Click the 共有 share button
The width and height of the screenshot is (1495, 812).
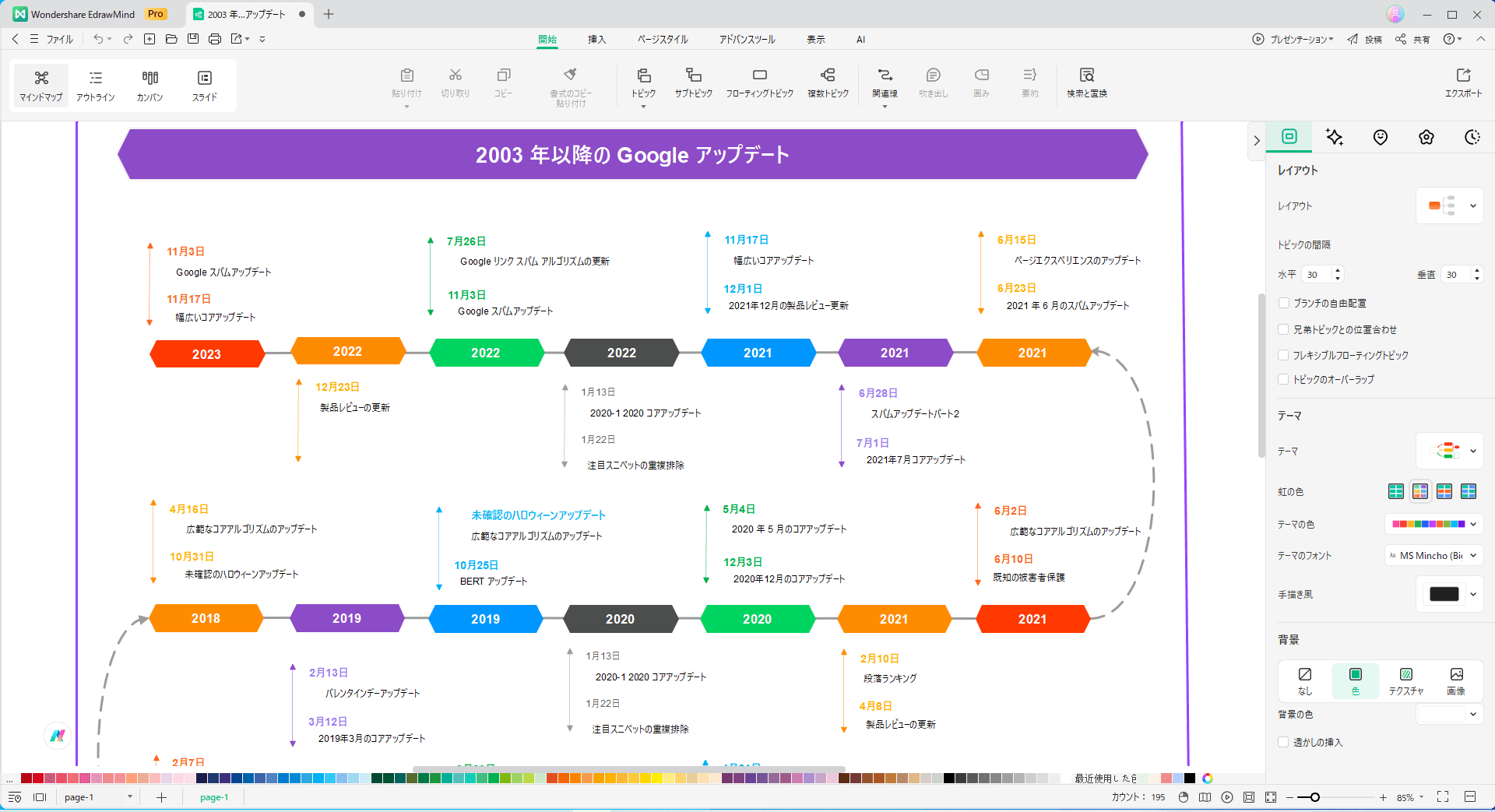(1412, 39)
